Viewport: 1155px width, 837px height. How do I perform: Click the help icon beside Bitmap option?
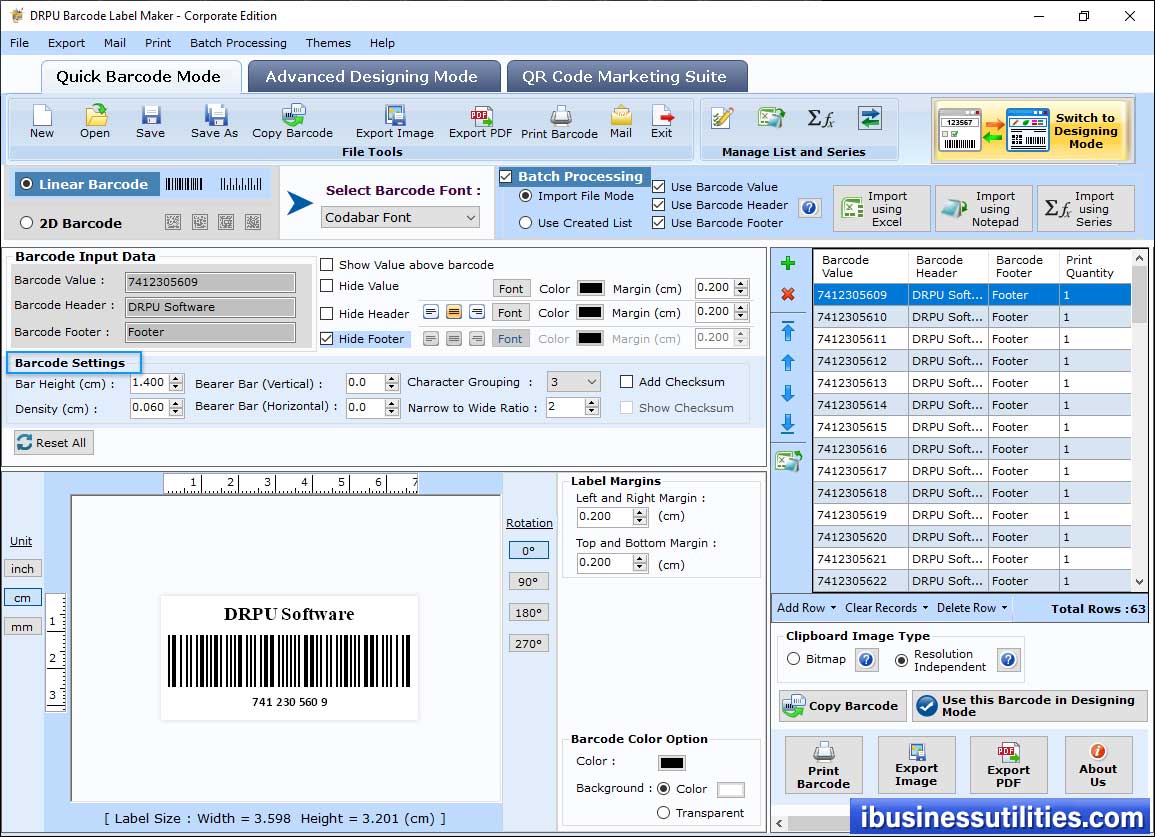[x=867, y=659]
